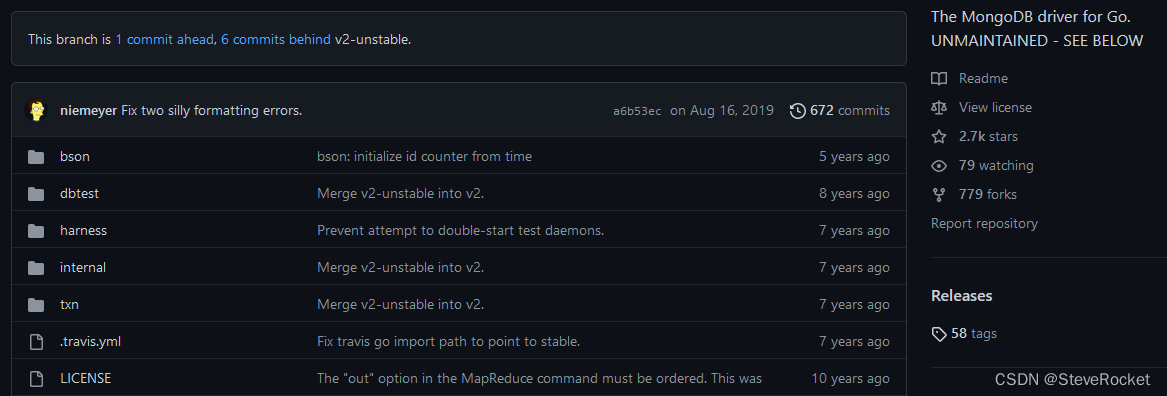Click the license scale icon
This screenshot has height=396, width=1167.
coord(939,107)
